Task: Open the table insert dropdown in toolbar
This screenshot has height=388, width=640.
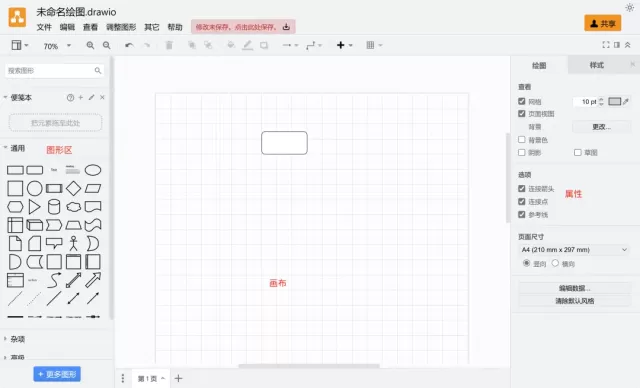Action: pyautogui.click(x=374, y=45)
